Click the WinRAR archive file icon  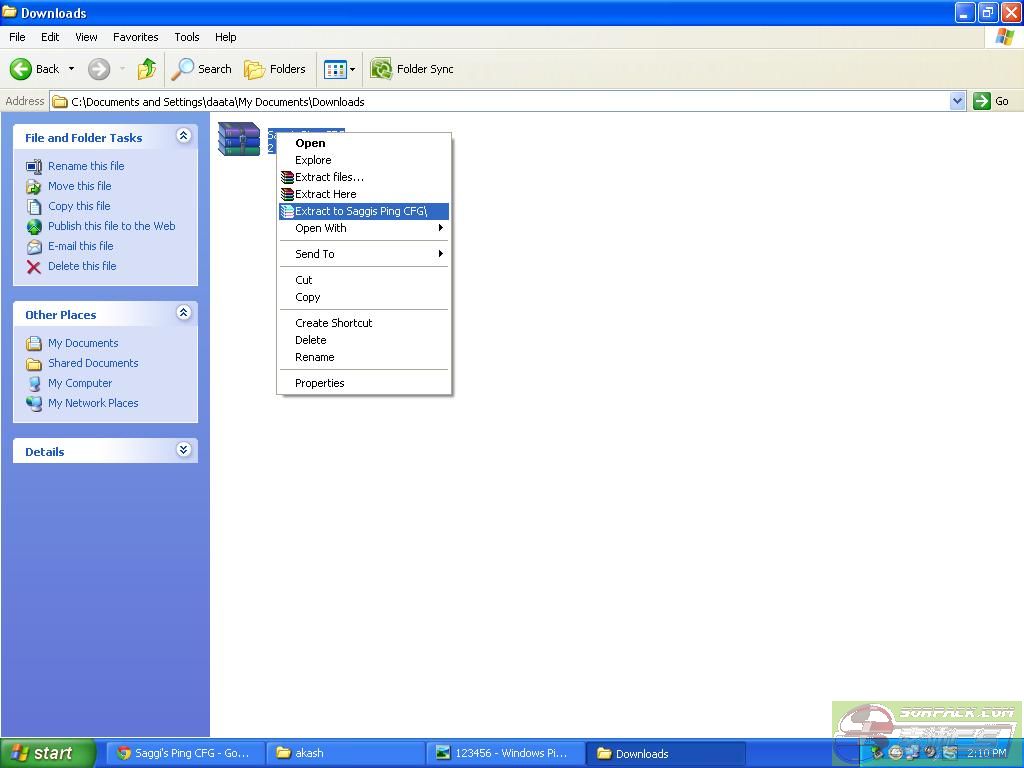[239, 139]
